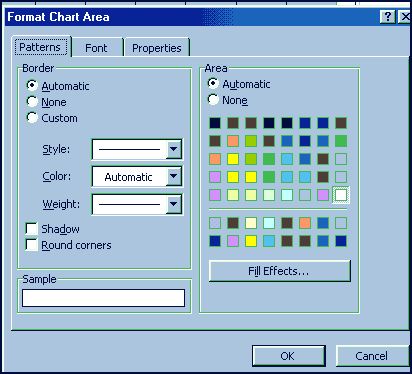The image size is (412, 374).
Task: Select the white color swatch
Action: [x=341, y=195]
